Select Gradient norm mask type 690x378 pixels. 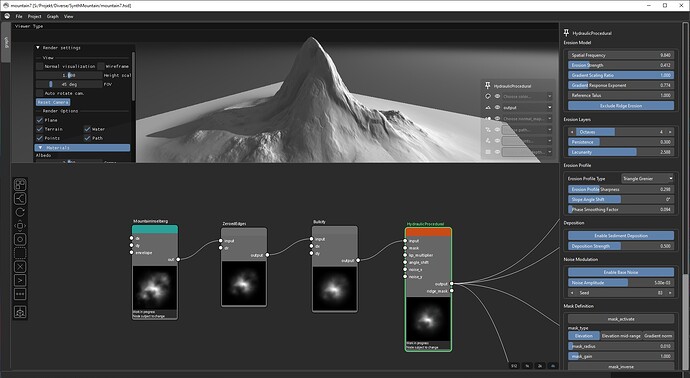click(x=658, y=336)
